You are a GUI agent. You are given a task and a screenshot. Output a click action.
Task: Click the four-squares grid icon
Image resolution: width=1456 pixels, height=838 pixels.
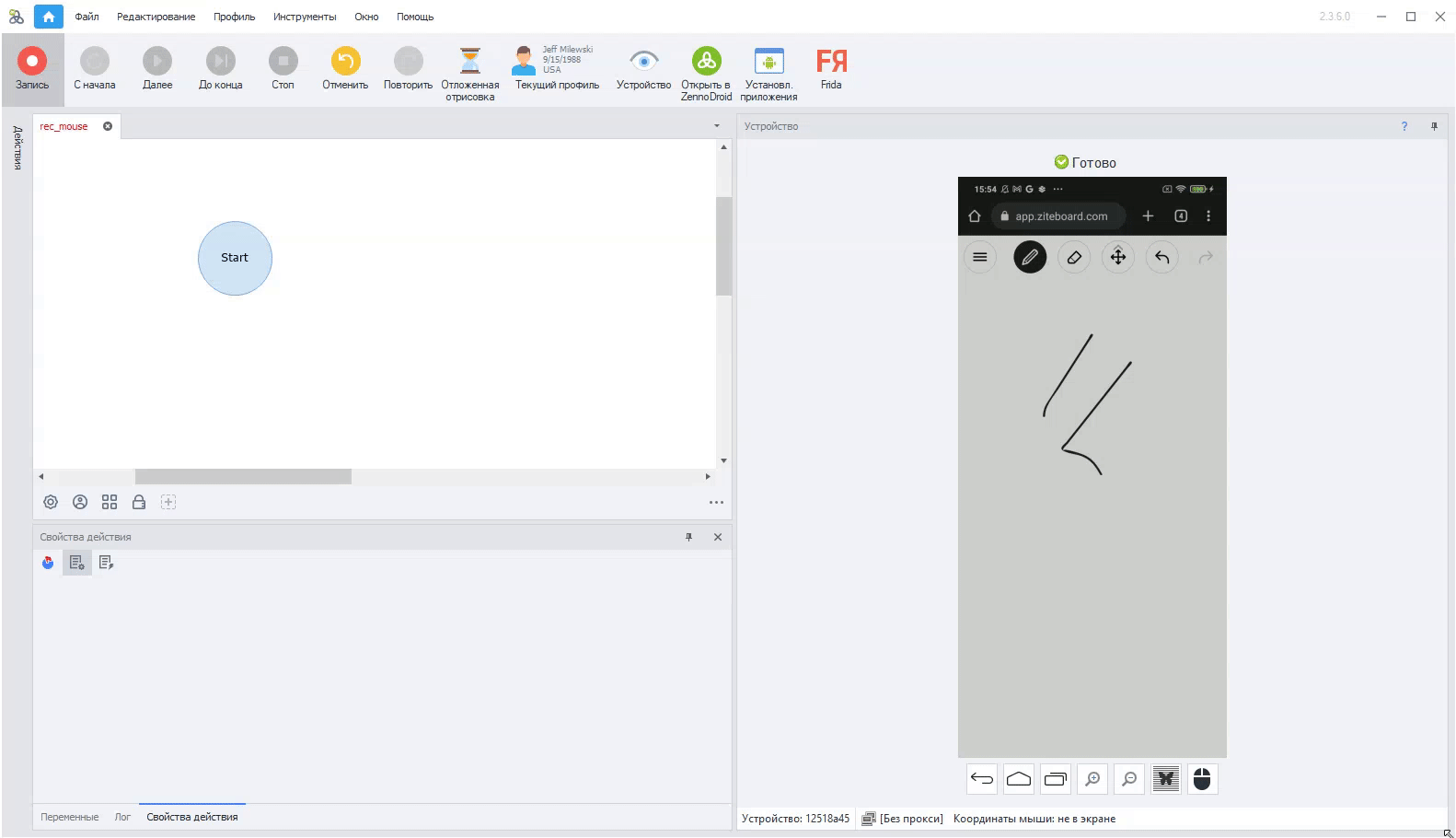(x=110, y=502)
